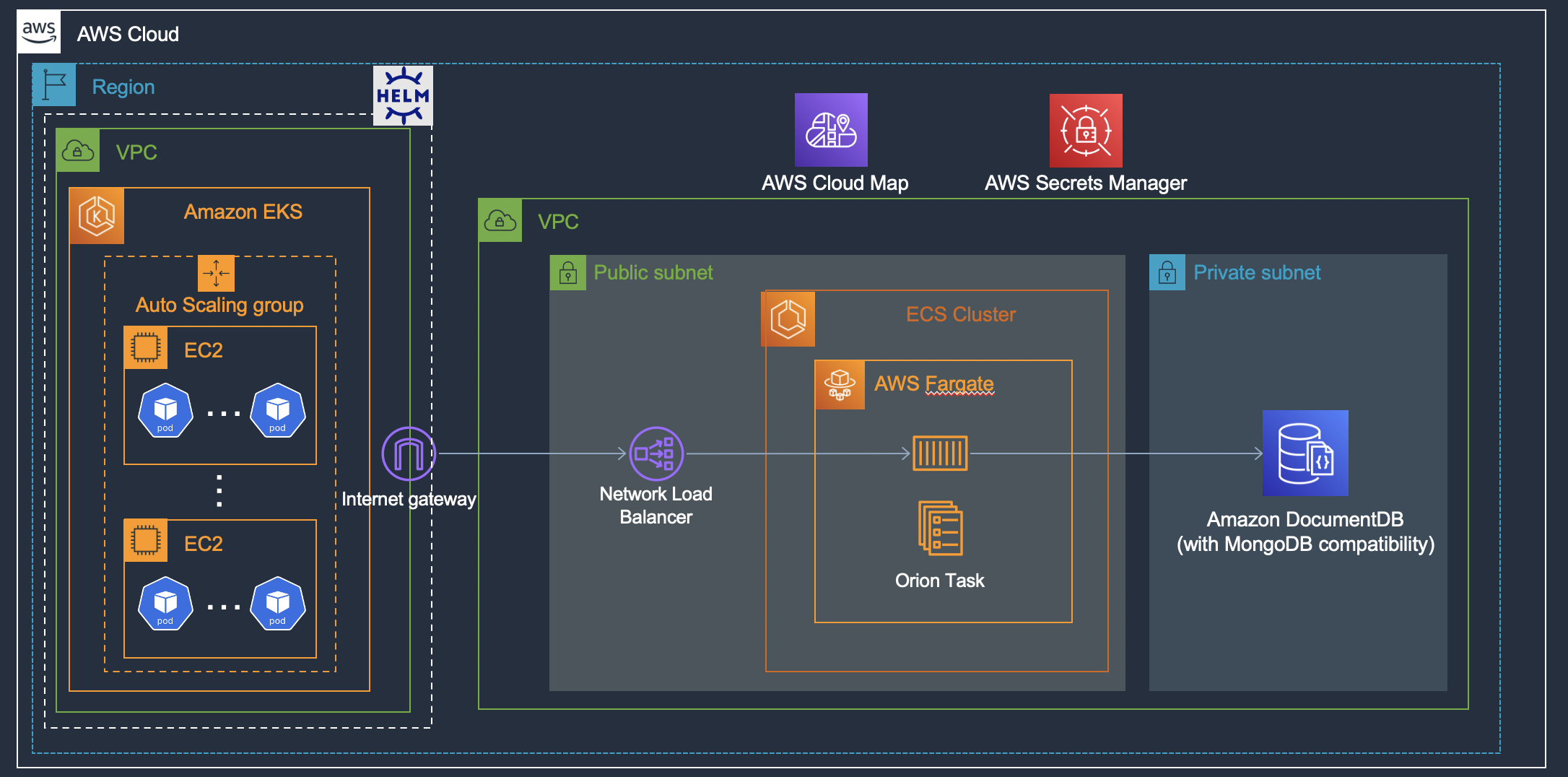Click the AWS Cloud Map icon
The width and height of the screenshot is (1568, 777).
(x=831, y=130)
